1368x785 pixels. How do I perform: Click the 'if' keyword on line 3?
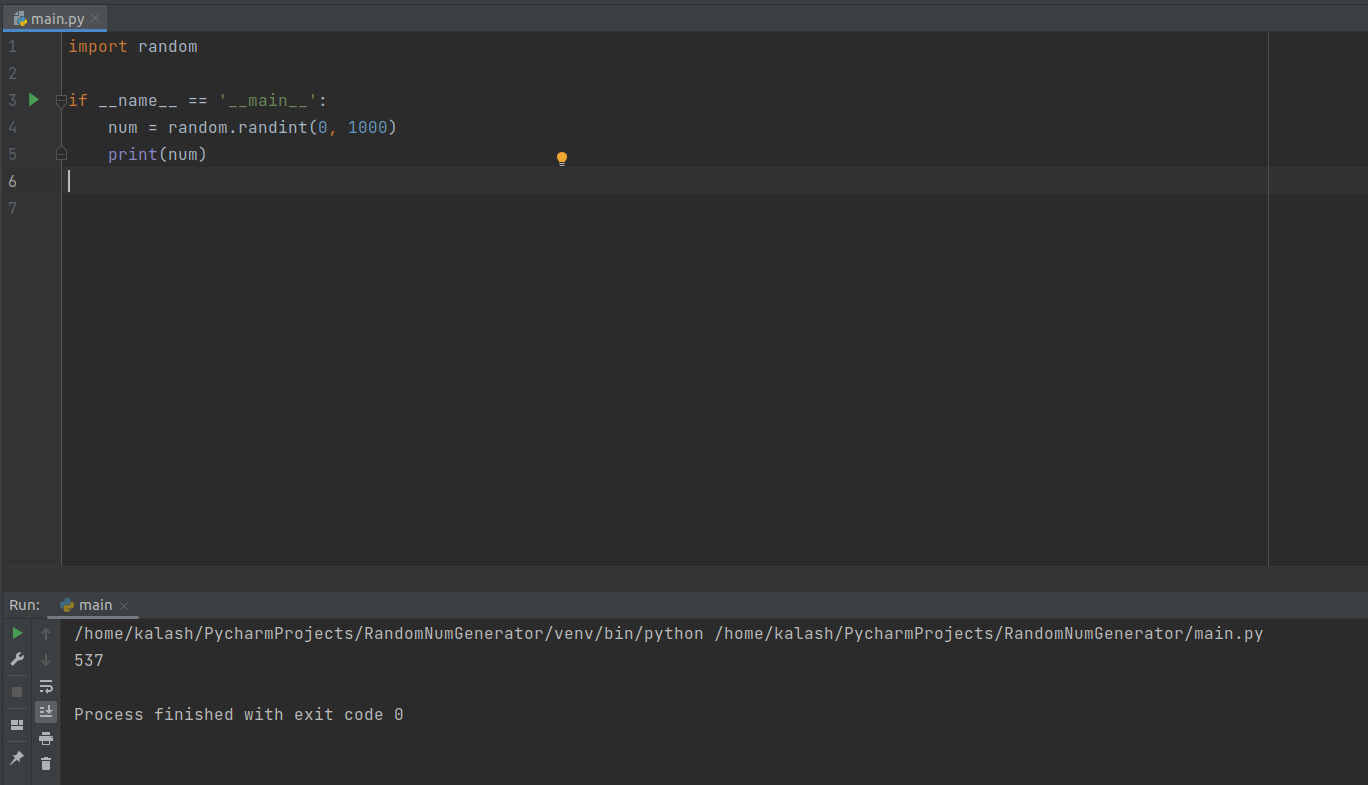pos(78,100)
